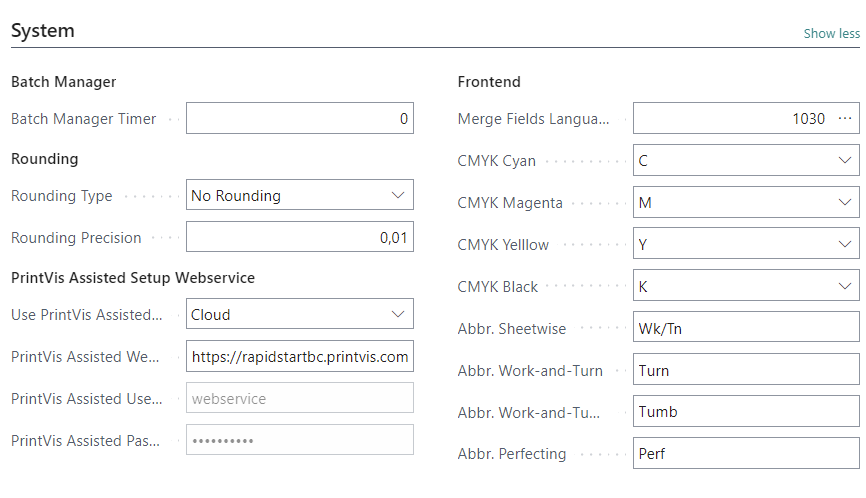
Task: Select the PrintVis Assisted Webservice URL field
Action: tap(299, 356)
